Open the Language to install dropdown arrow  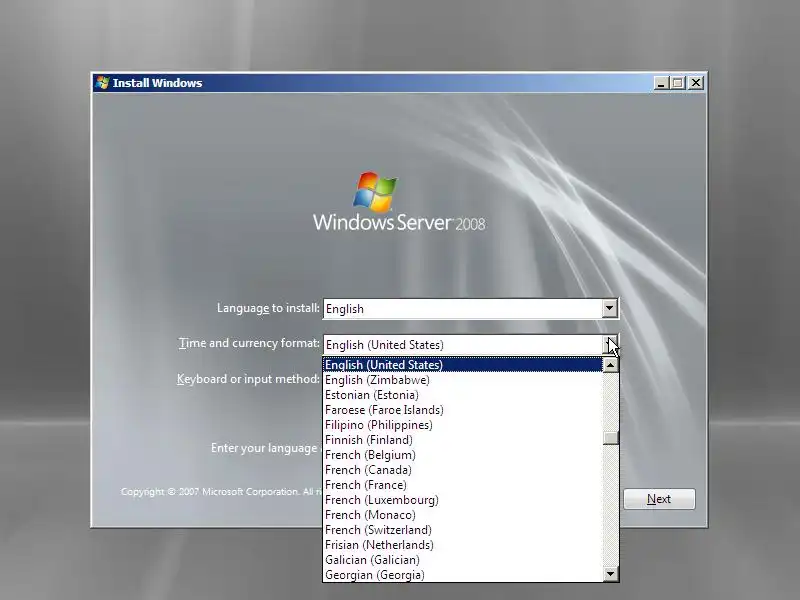pos(609,308)
